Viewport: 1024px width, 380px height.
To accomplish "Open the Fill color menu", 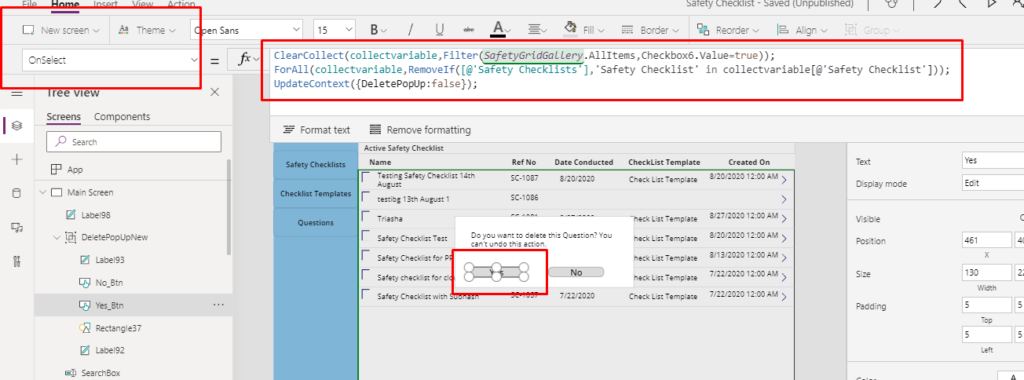I will coord(583,30).
